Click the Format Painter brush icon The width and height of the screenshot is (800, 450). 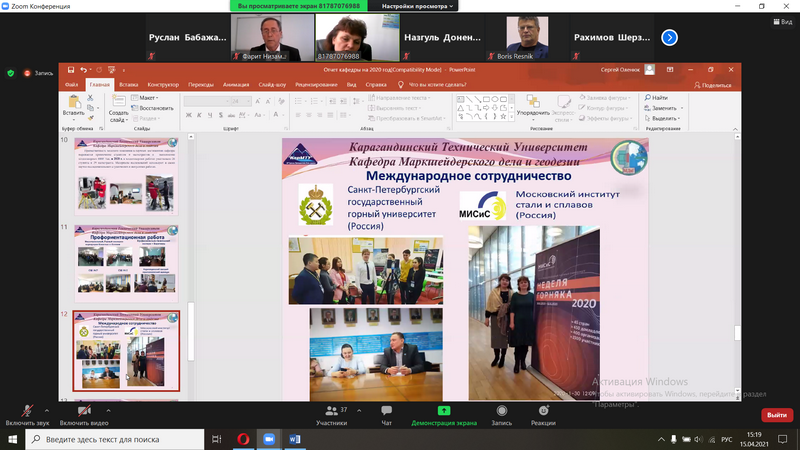[x=90, y=118]
